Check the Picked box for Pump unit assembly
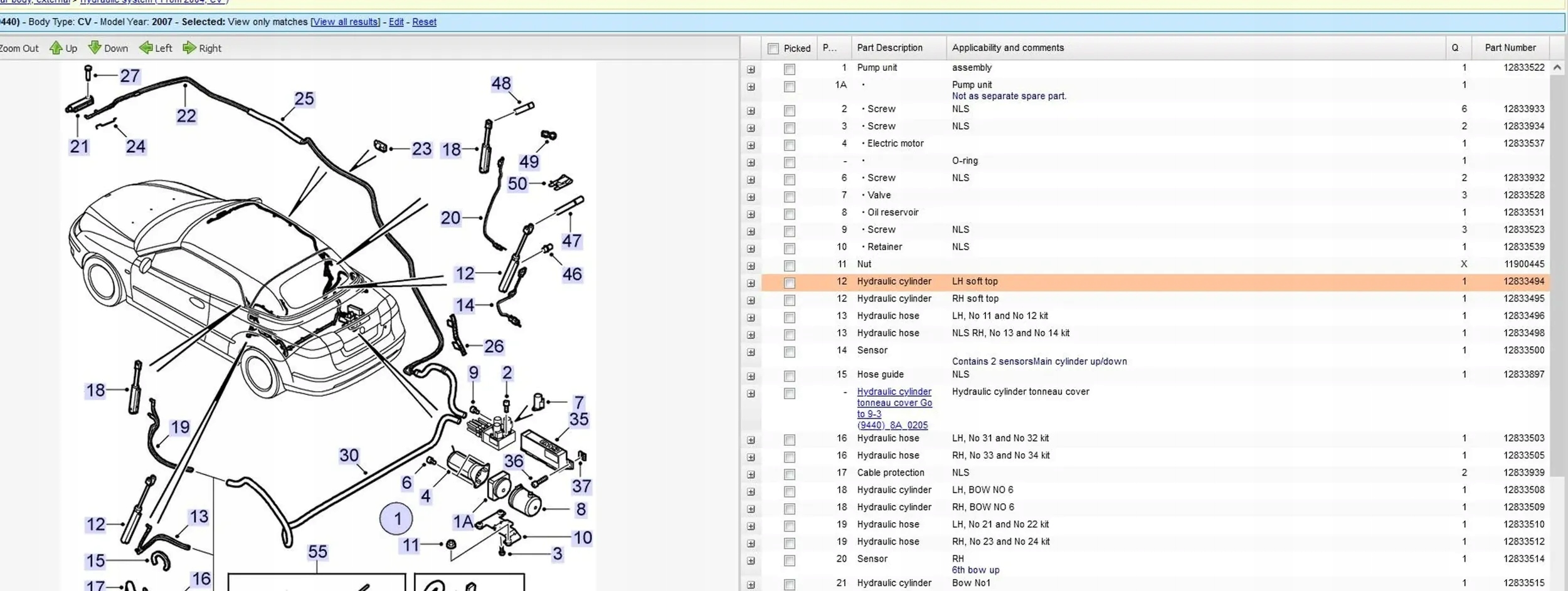Screen dimensions: 1568x591 pos(790,70)
